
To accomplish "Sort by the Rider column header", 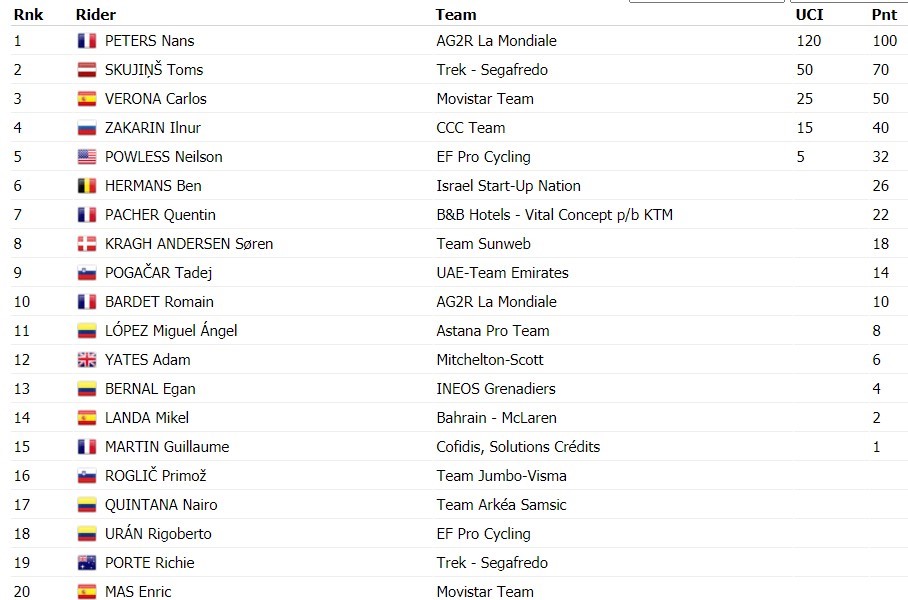I will [96, 14].
